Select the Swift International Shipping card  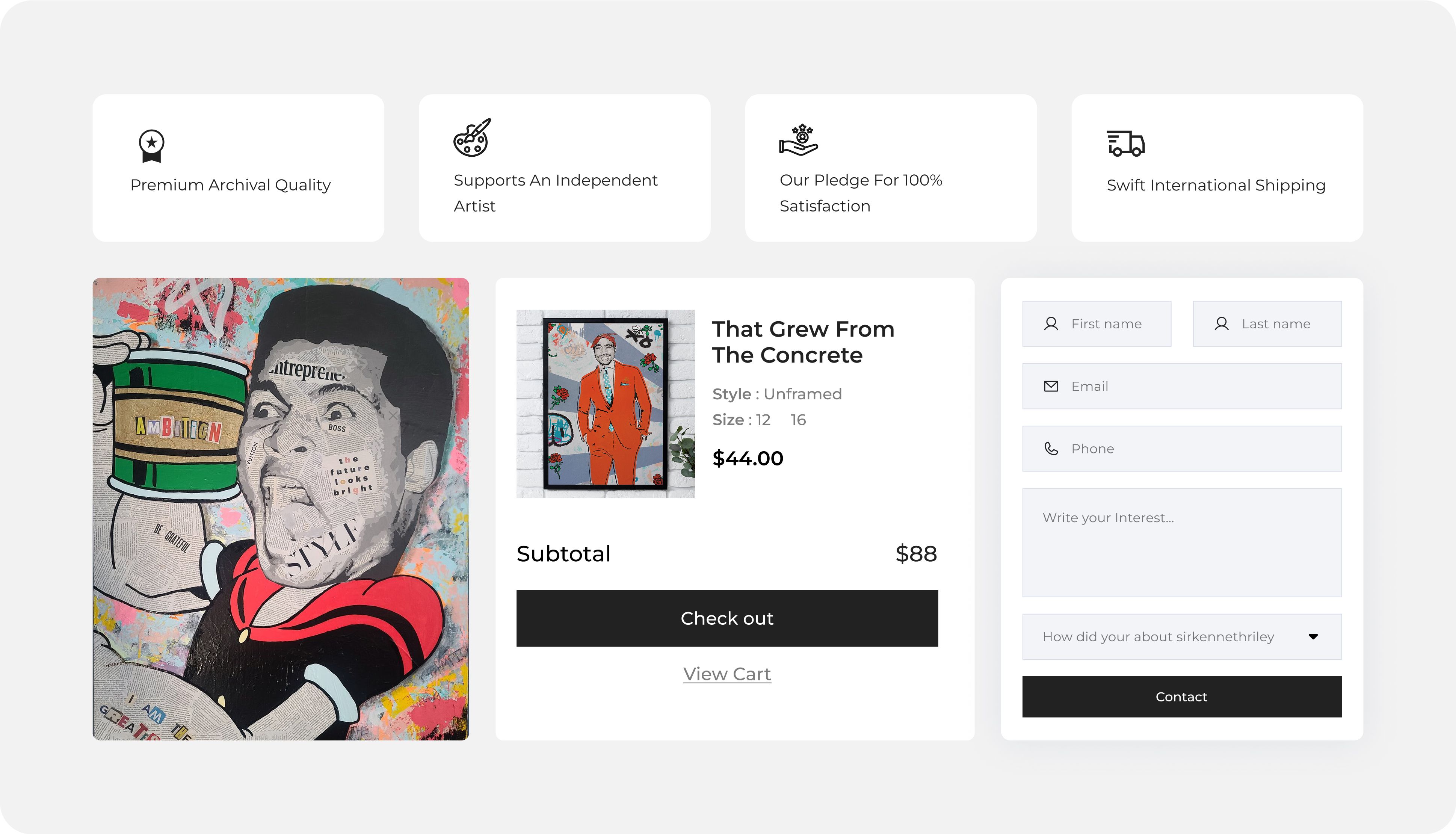click(1217, 168)
